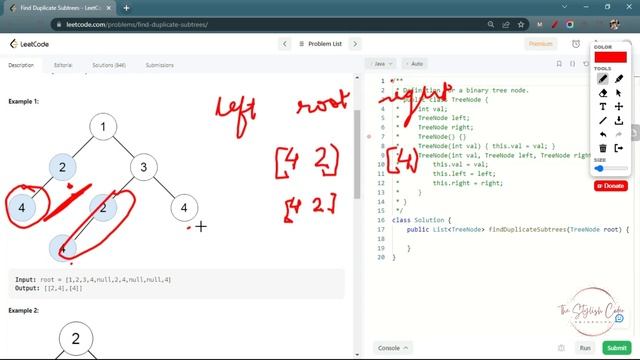Click the browser address bar URL
Viewport: 640px width, 360px height.
tap(137, 24)
